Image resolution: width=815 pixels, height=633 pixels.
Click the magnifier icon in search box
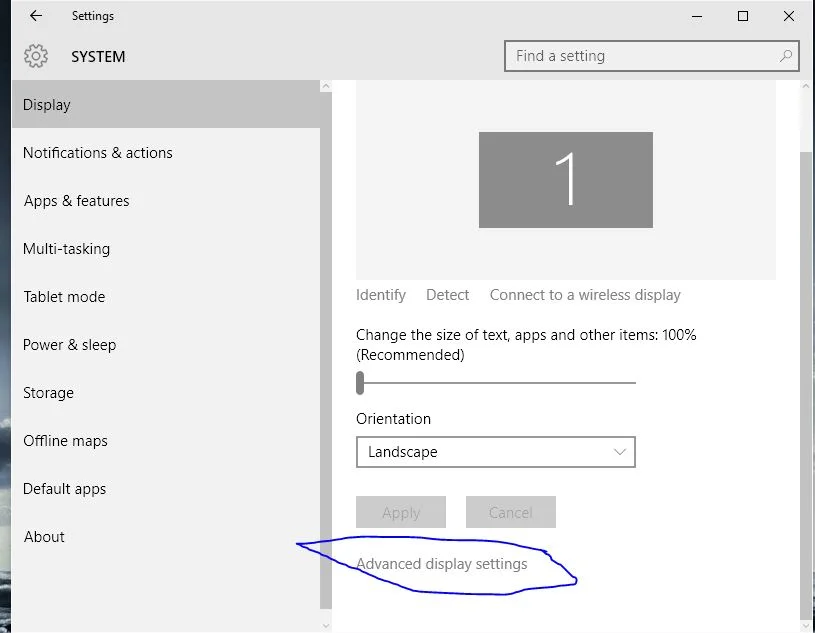click(786, 56)
